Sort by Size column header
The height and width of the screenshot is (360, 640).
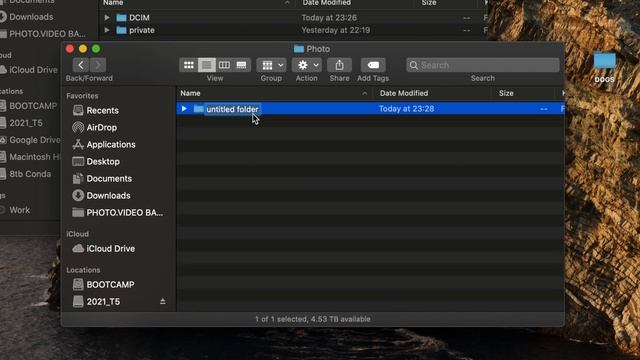[x=506, y=93]
